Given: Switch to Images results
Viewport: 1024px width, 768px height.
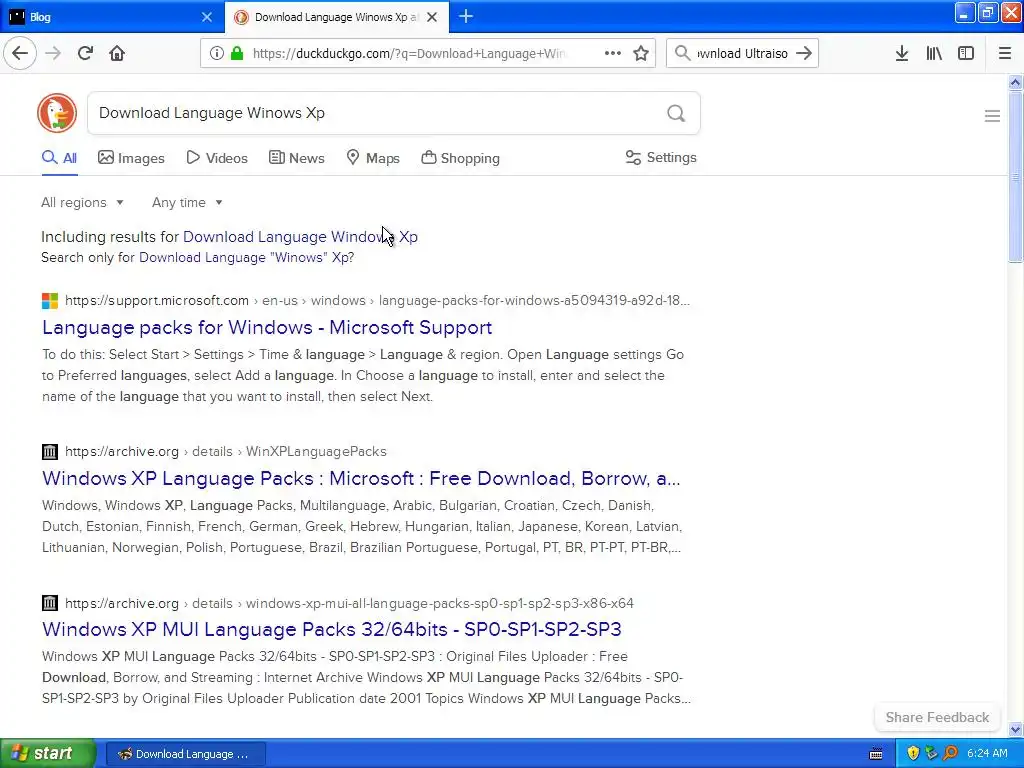Looking at the screenshot, I should 131,158.
